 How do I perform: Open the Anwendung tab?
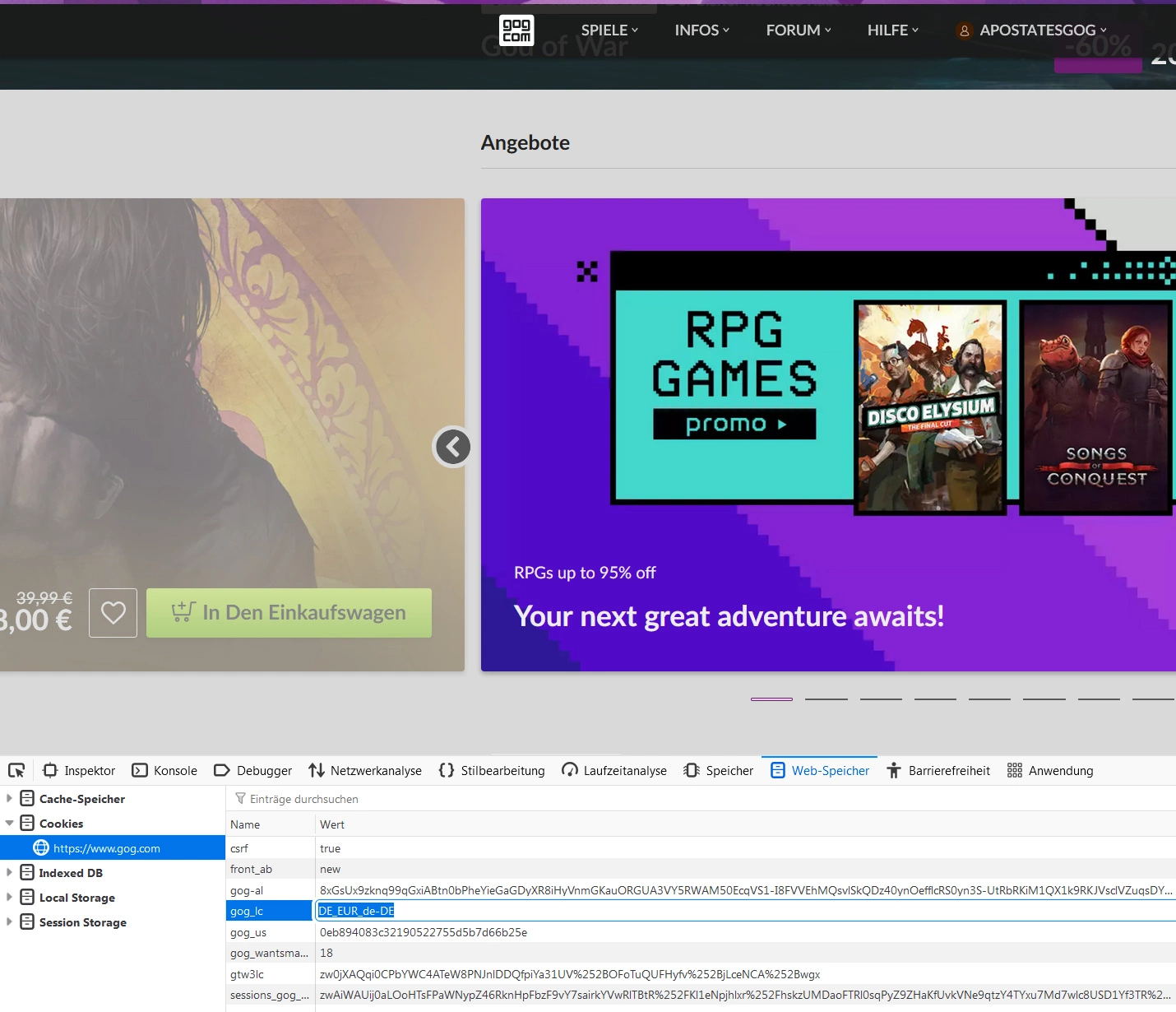(x=1050, y=770)
